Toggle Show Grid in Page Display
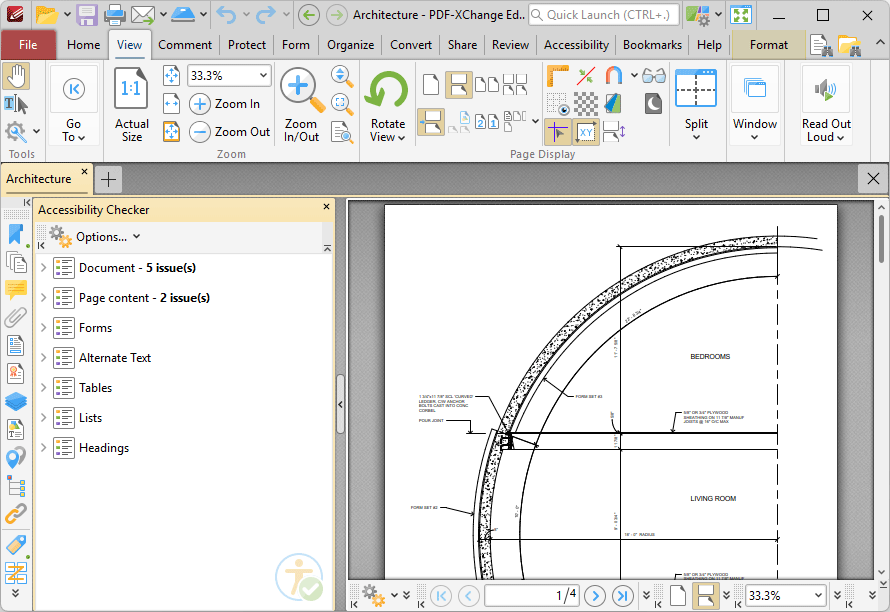This screenshot has width=890, height=612. click(556, 103)
